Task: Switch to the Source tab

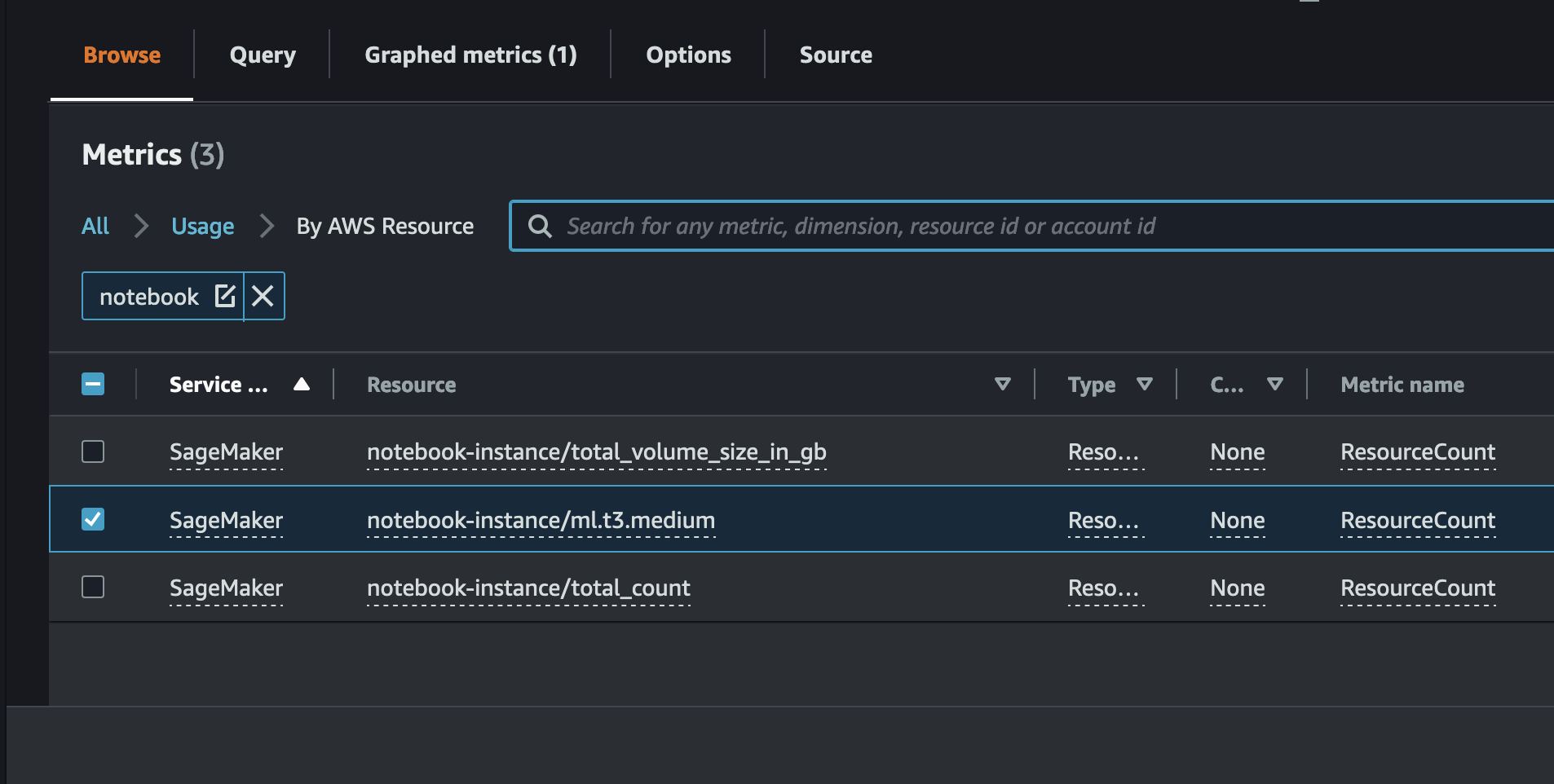Action: [835, 55]
